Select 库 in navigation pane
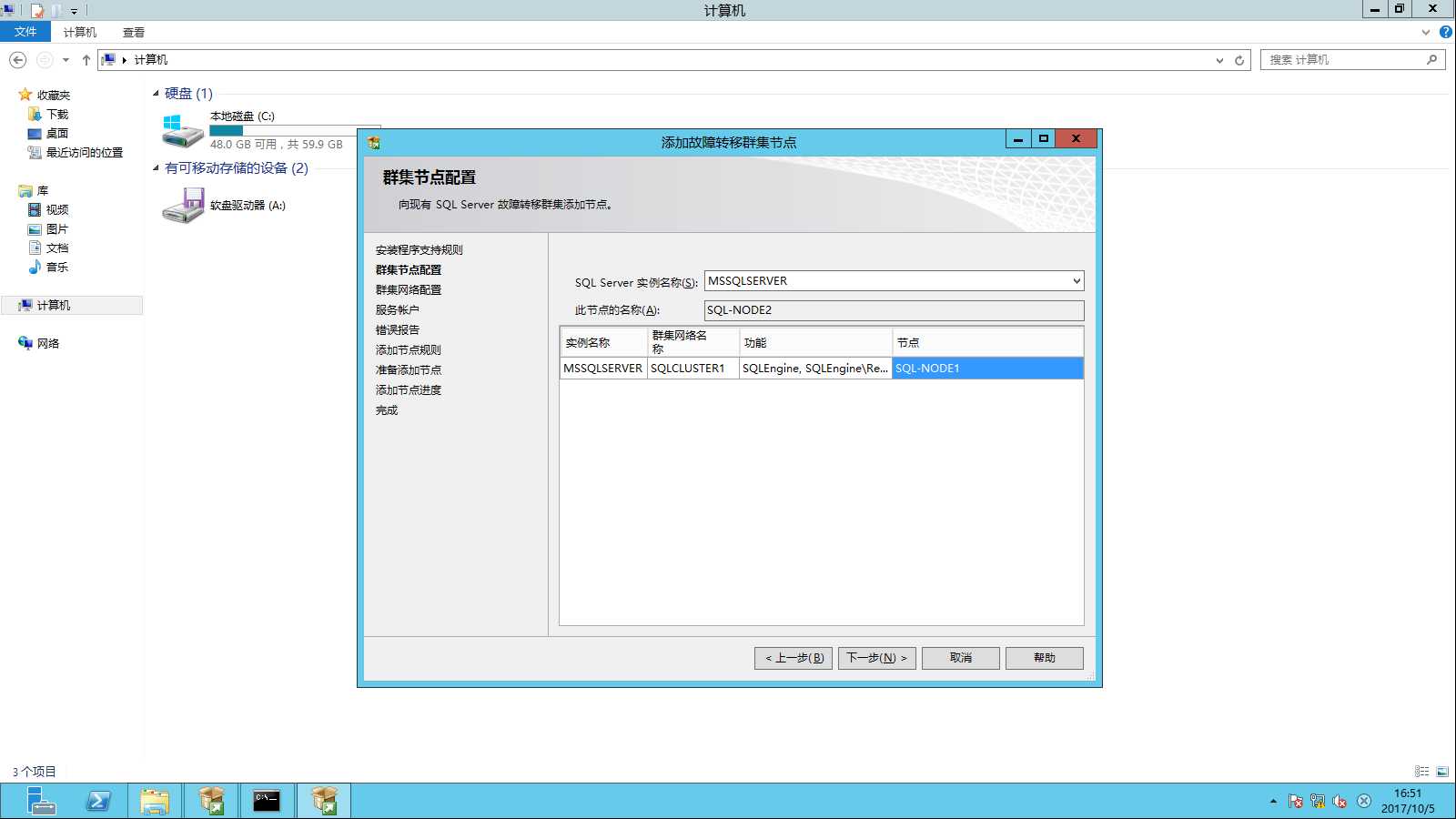 tap(42, 191)
